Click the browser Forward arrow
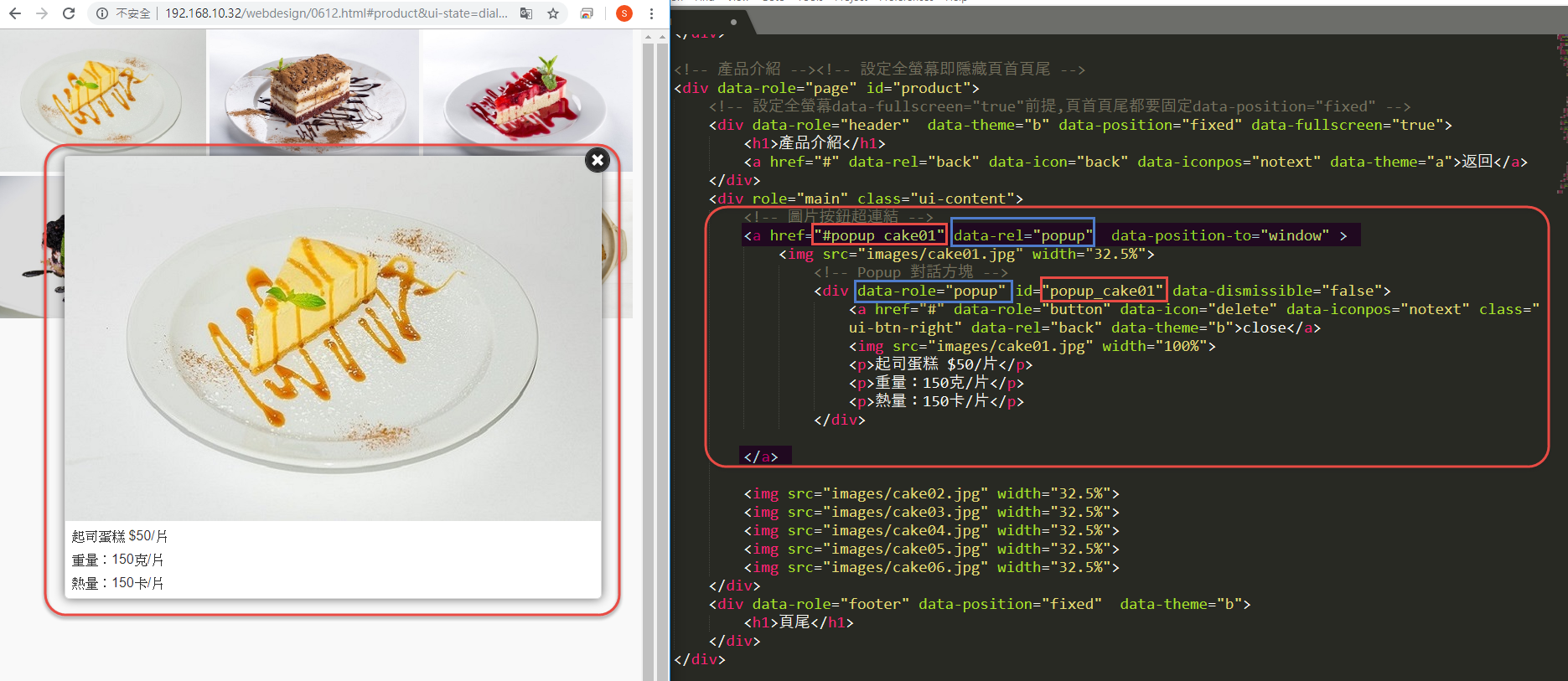 [x=42, y=13]
